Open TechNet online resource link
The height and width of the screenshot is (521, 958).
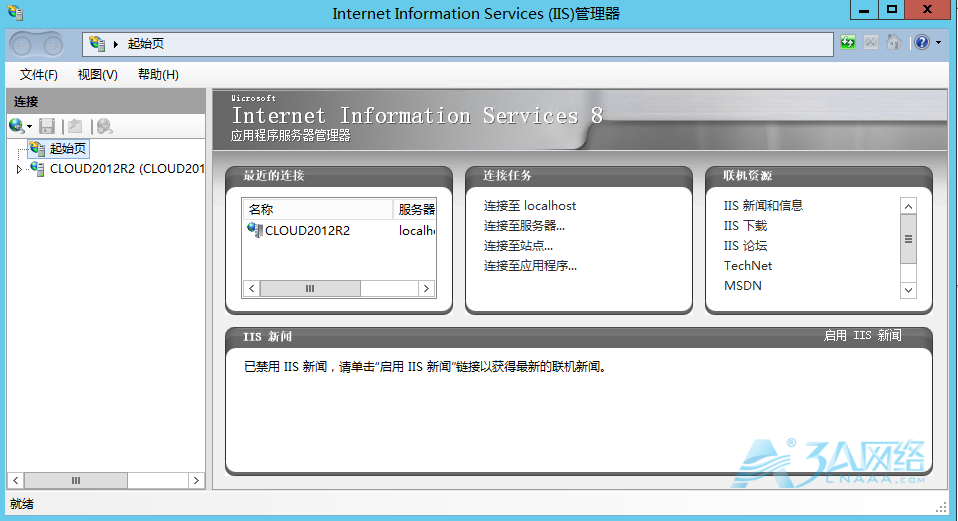click(x=748, y=266)
